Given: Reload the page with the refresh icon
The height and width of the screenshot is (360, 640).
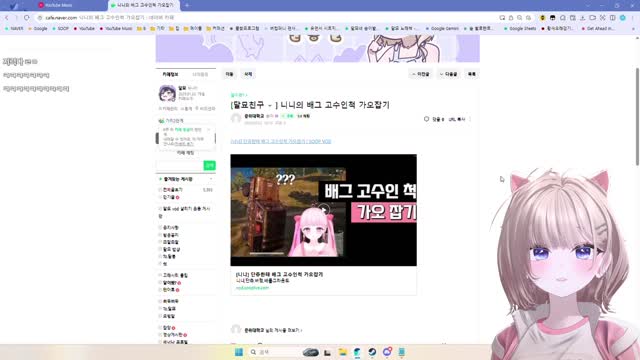Looking at the screenshot, I should pos(27,18).
